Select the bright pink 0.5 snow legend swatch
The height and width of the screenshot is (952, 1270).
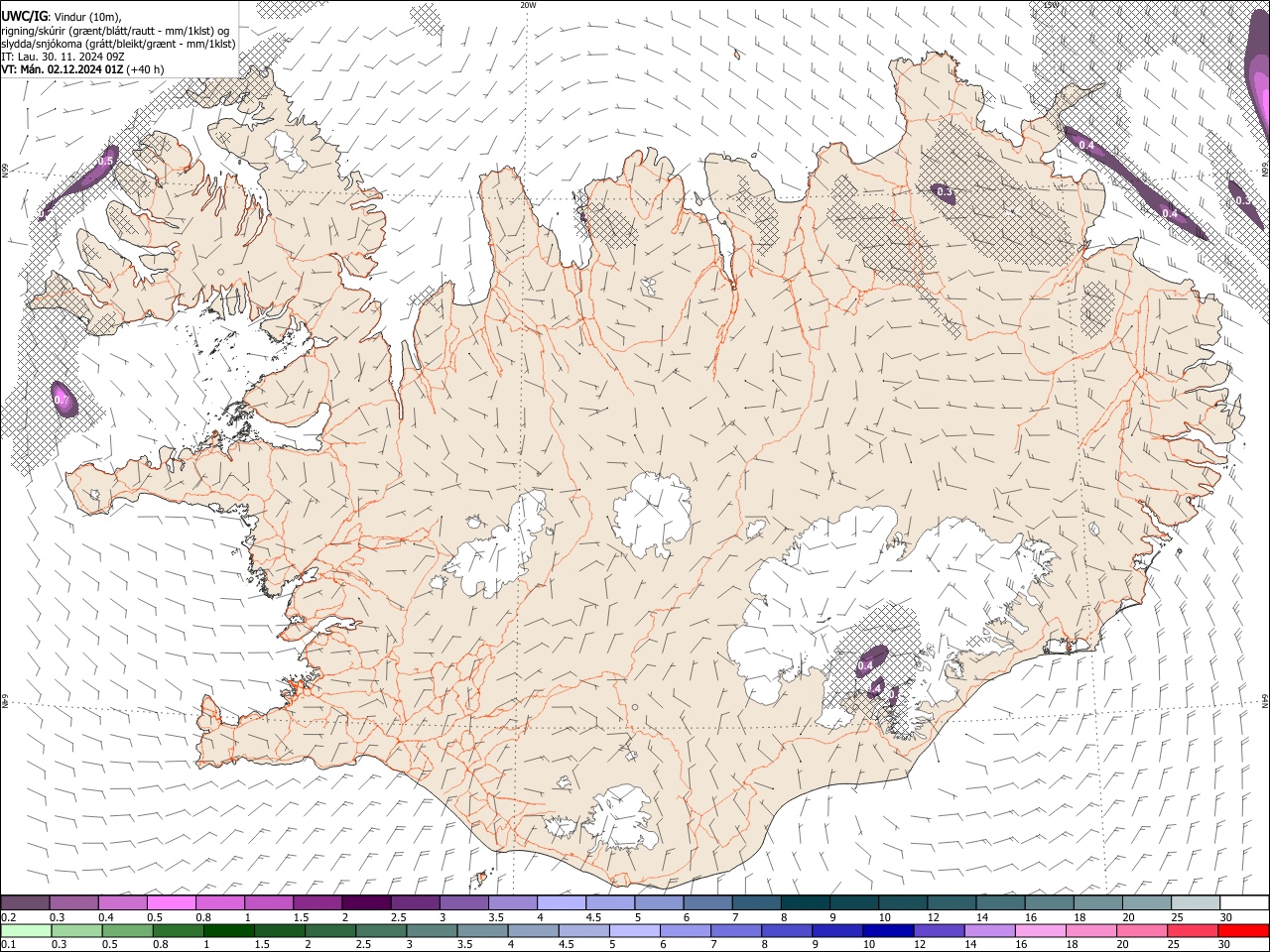click(x=171, y=902)
